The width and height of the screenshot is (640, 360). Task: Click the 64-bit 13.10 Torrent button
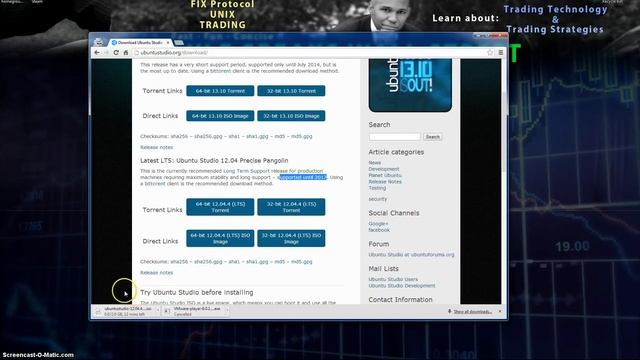pos(220,91)
